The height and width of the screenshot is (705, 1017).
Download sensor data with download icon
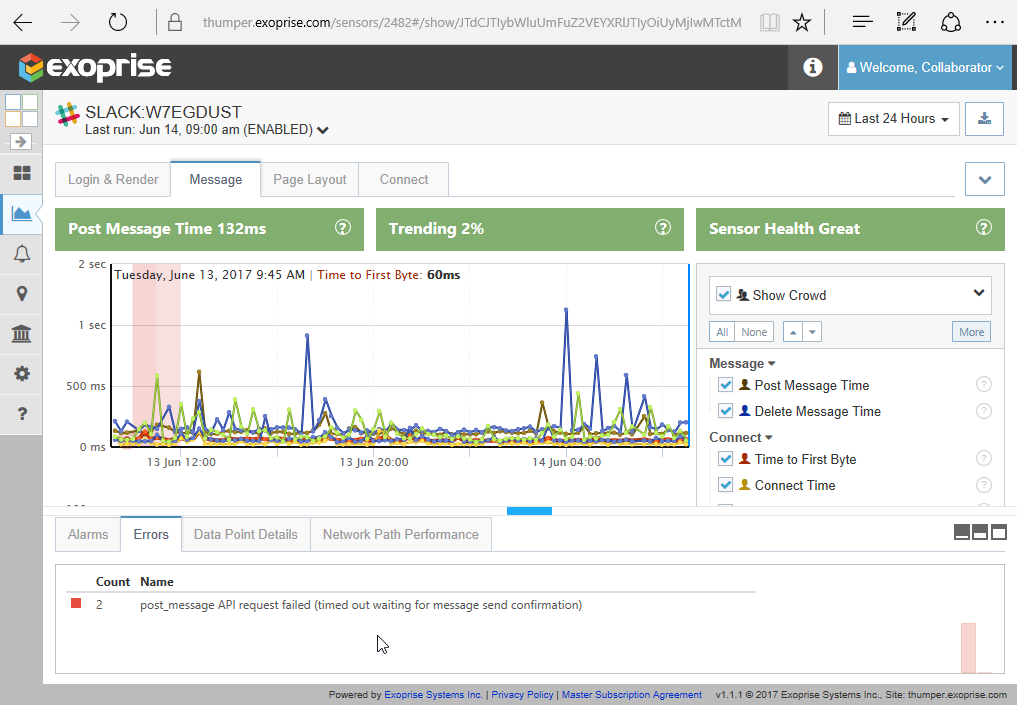coord(984,119)
